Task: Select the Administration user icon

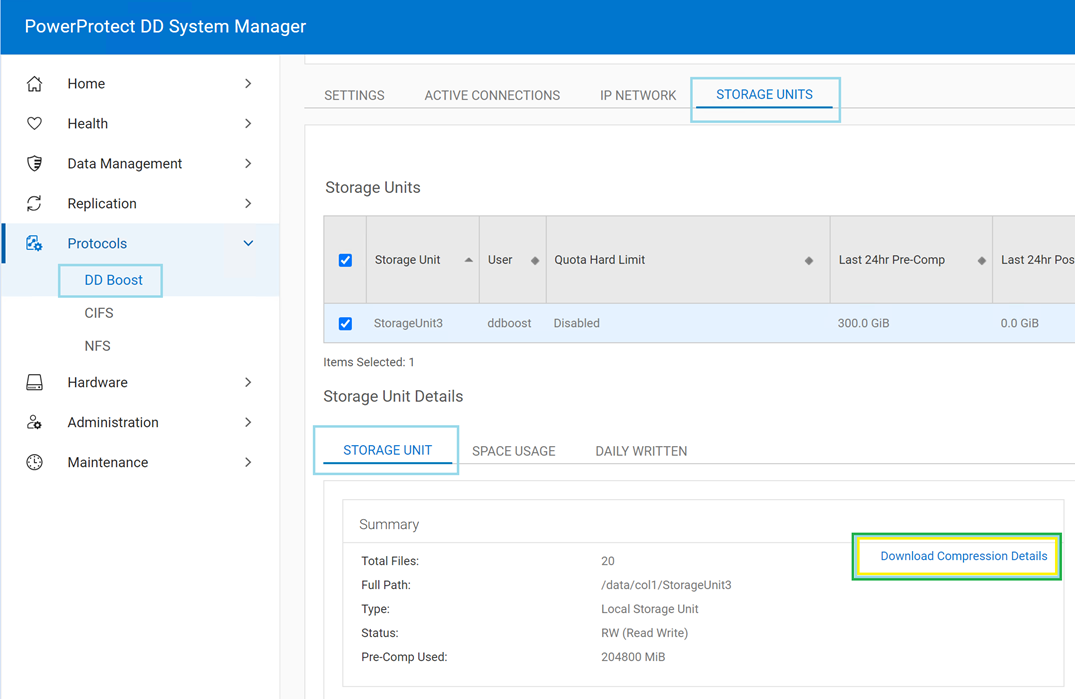Action: point(35,422)
